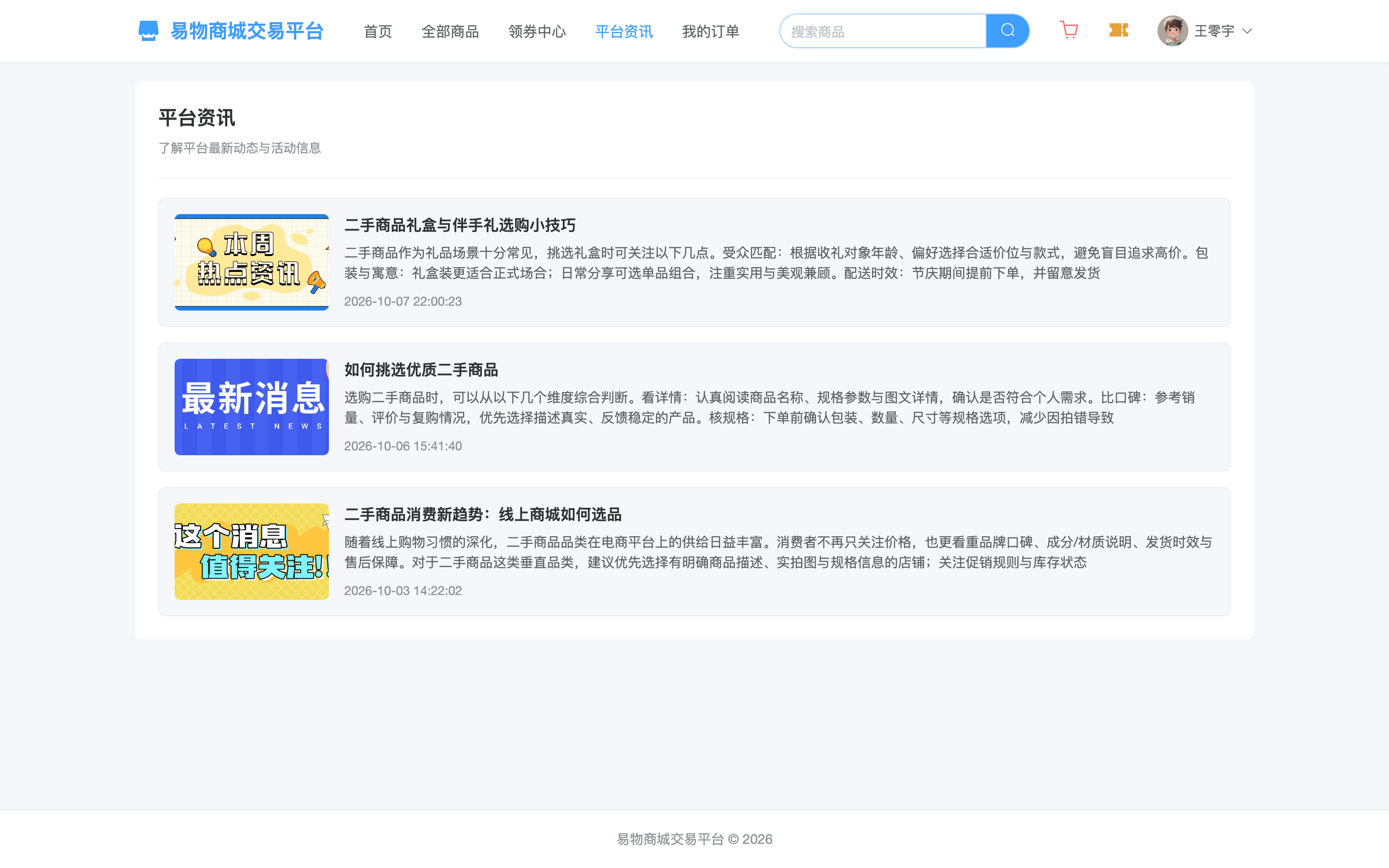Viewport: 1389px width, 868px height.
Task: Click the 最新消息 Latest News thumbnail
Action: (x=251, y=407)
